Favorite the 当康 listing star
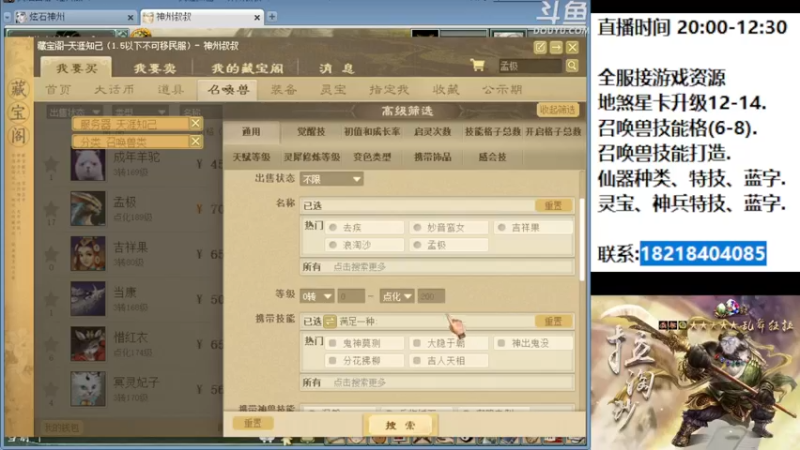This screenshot has width=800, height=450. (51, 298)
